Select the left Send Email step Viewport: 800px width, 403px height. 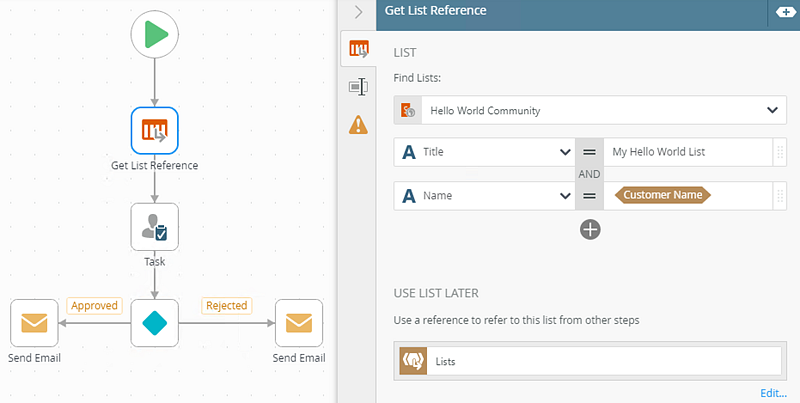point(34,322)
